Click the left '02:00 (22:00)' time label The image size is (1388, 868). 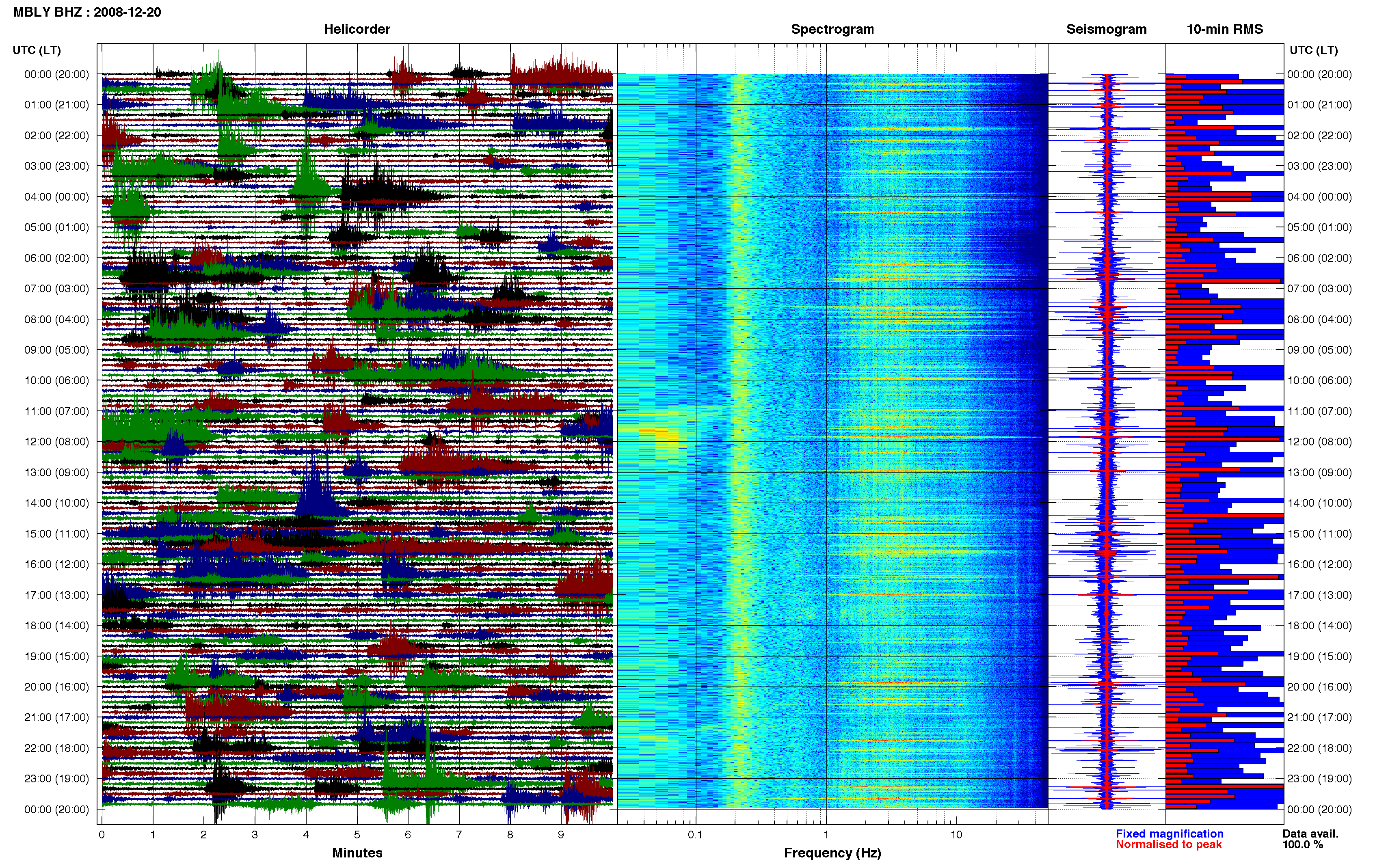point(56,136)
